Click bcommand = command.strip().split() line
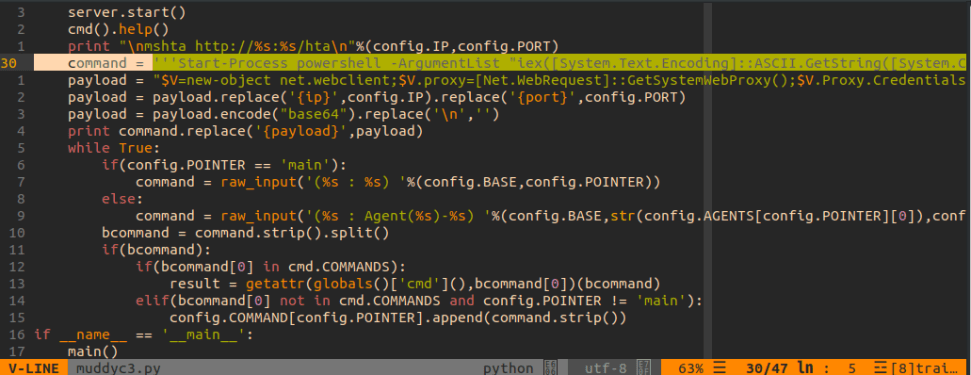This screenshot has width=971, height=375. point(245,233)
